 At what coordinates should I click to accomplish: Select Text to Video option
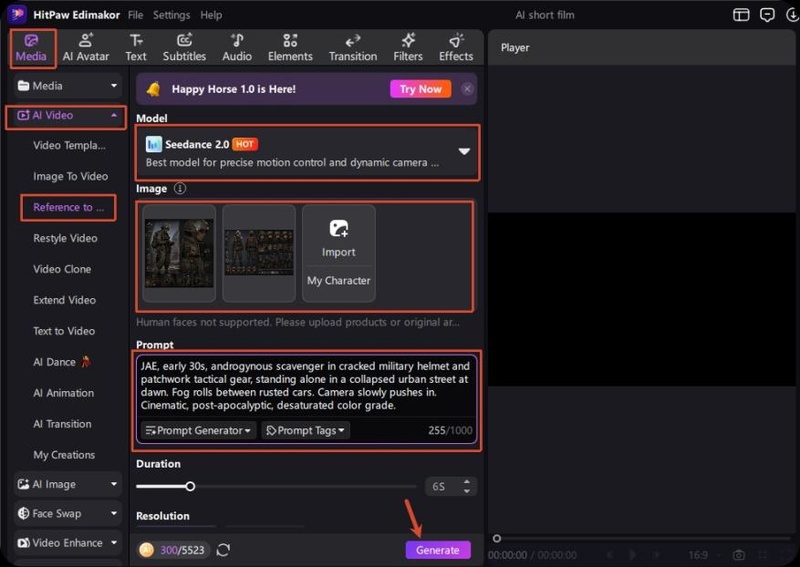(x=64, y=331)
